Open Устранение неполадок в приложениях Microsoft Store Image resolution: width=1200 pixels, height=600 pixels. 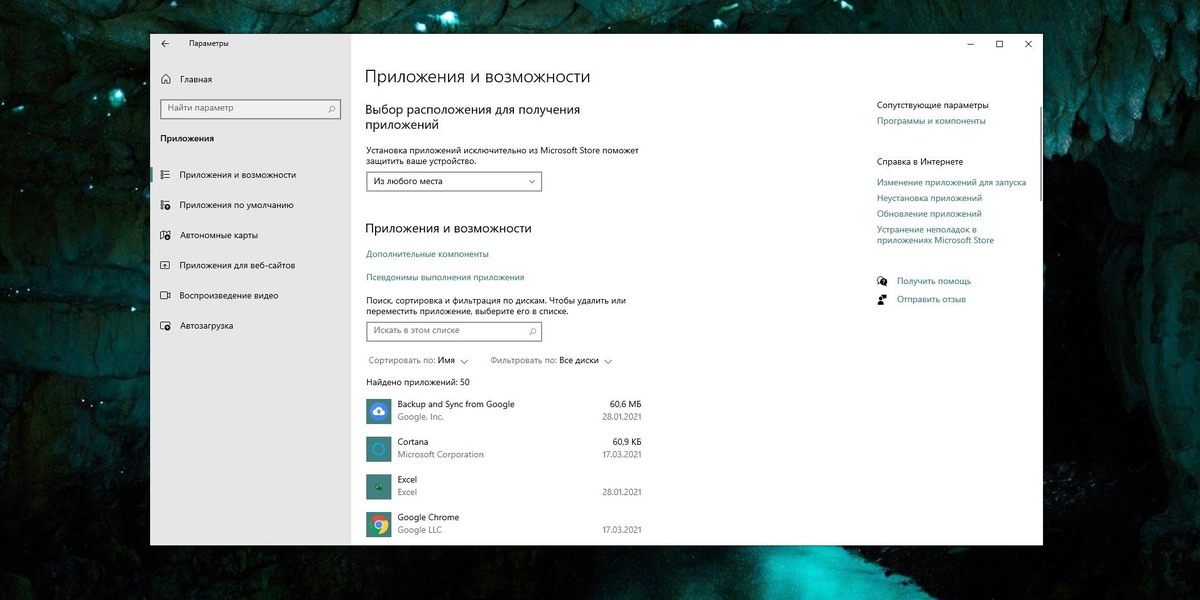point(935,235)
